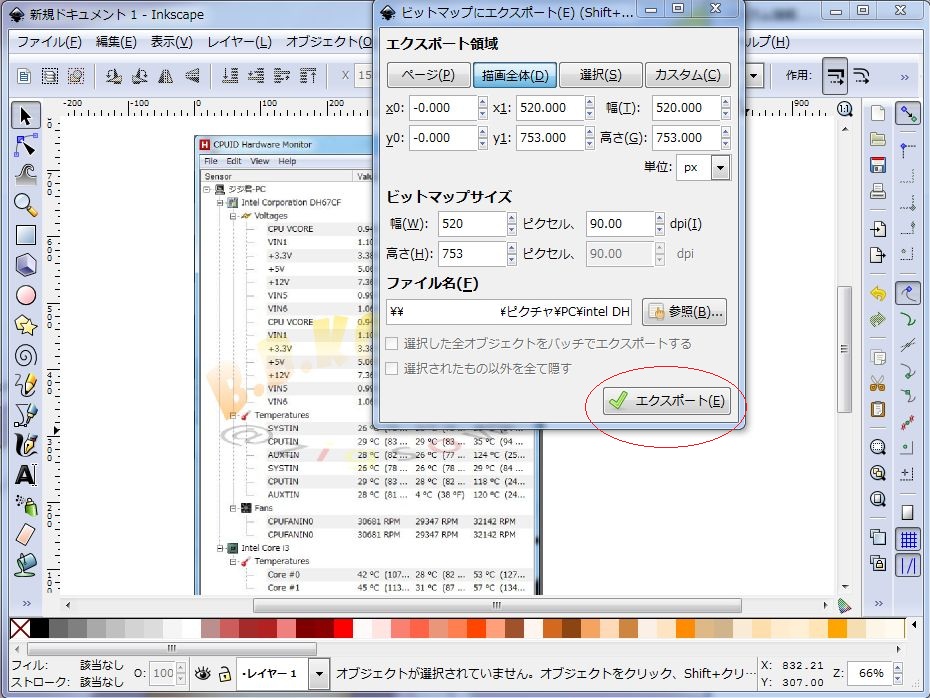Toggle snap to grids button

pyautogui.click(x=907, y=540)
